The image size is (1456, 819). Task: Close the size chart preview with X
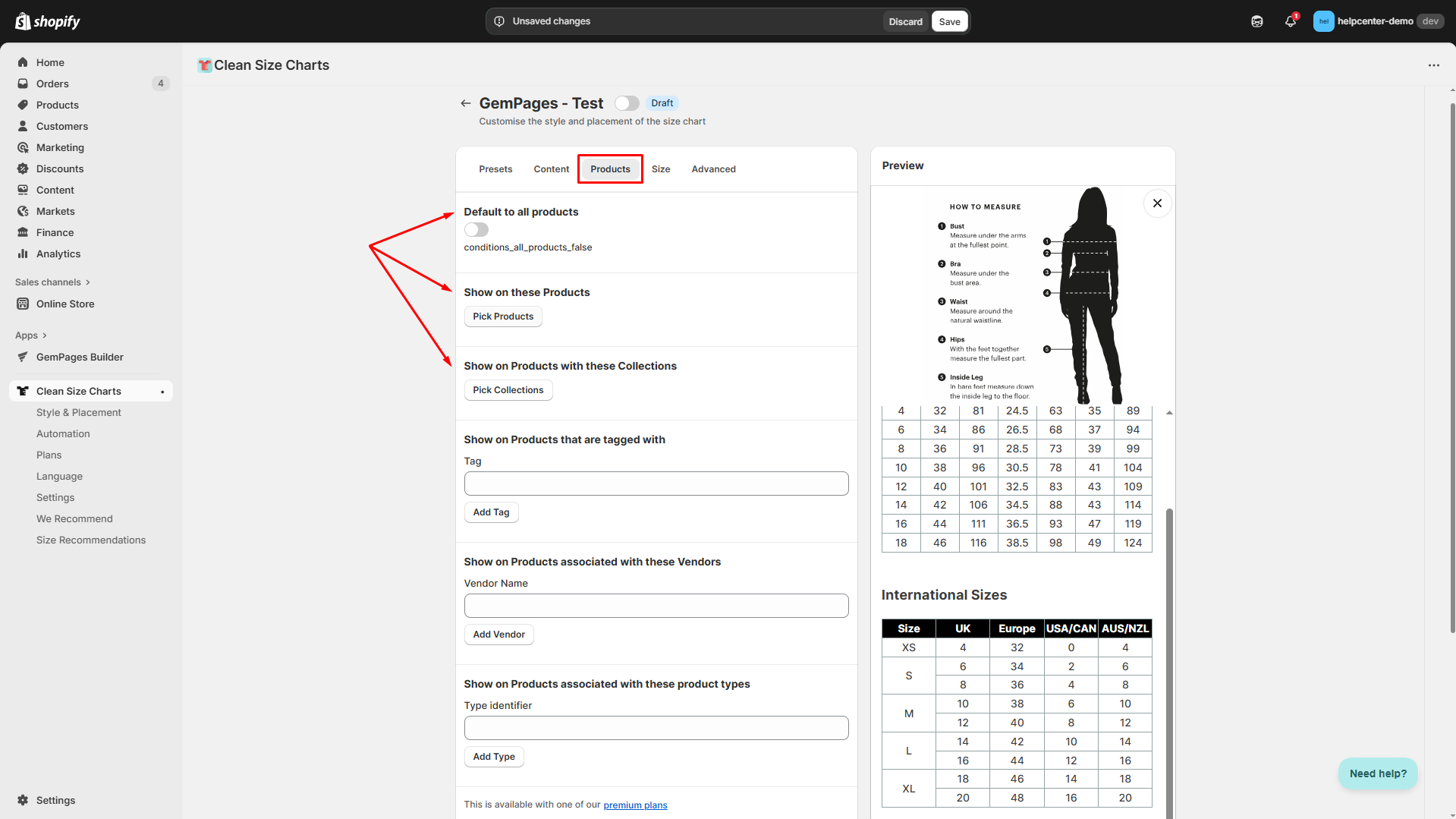pyautogui.click(x=1157, y=203)
